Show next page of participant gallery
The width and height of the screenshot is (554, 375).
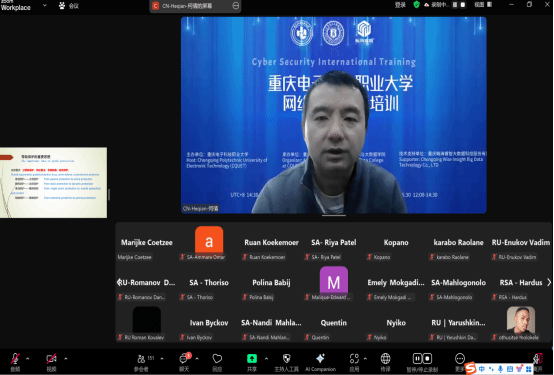(549, 282)
